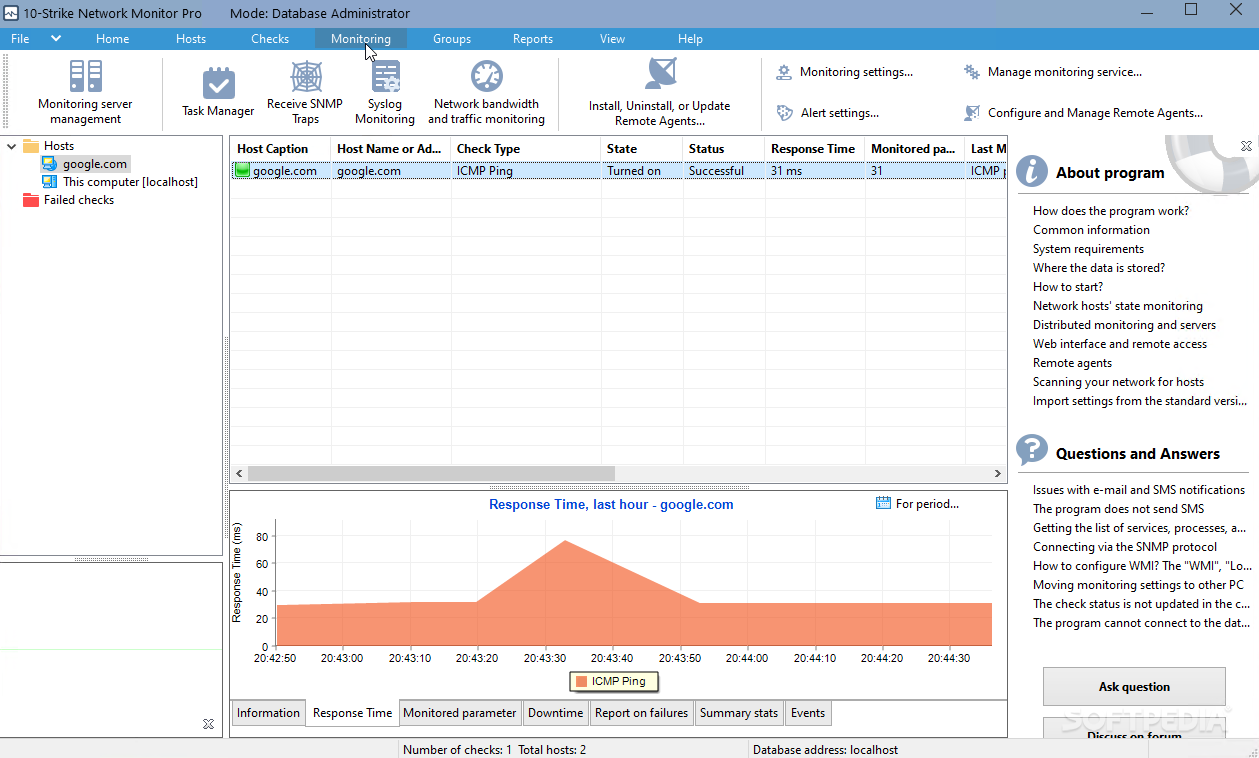Open 'Distributed monitoring and servers' link
Viewport: 1259px width, 758px height.
[x=1125, y=325]
